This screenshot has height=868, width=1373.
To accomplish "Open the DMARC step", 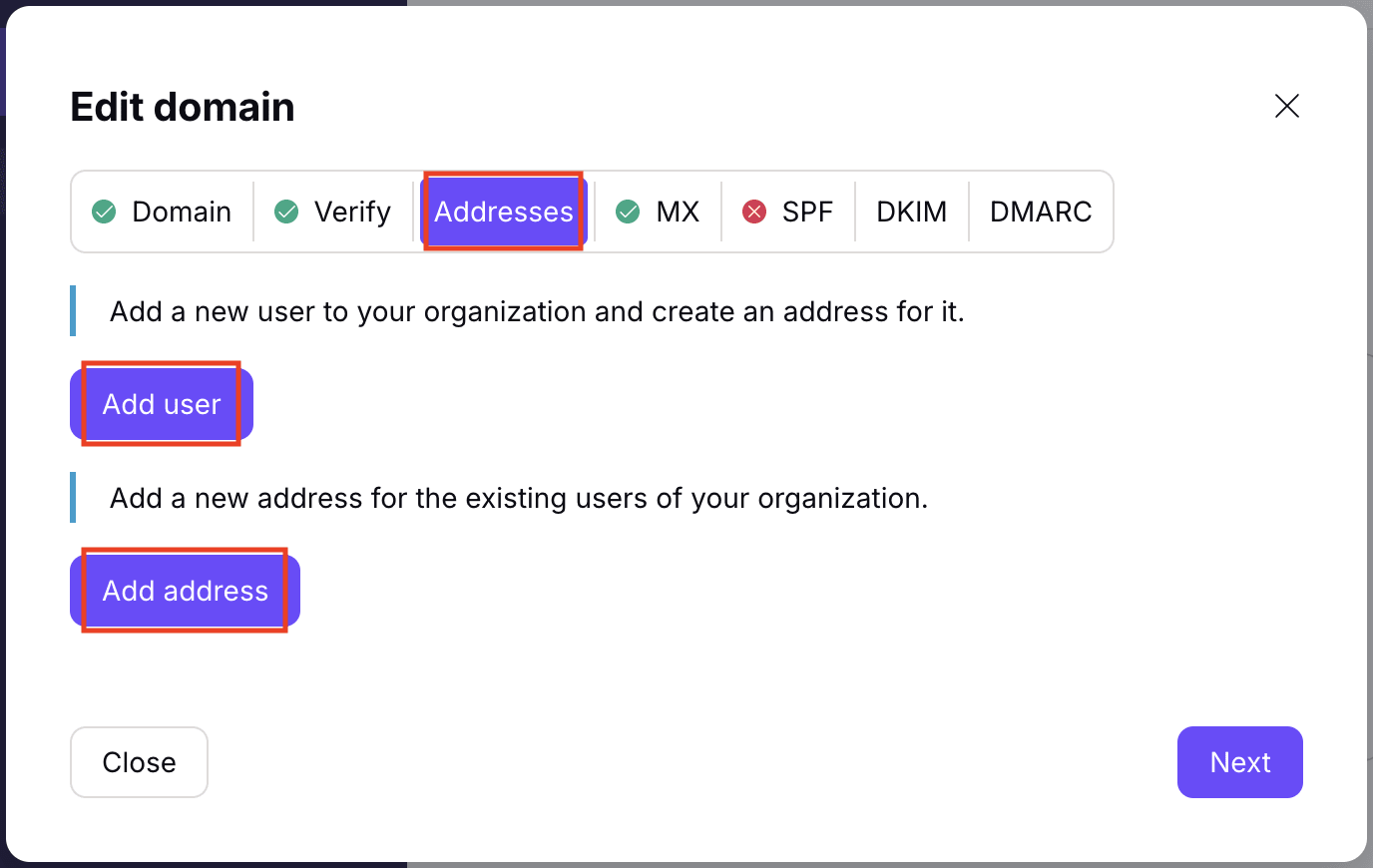I will pyautogui.click(x=1041, y=212).
